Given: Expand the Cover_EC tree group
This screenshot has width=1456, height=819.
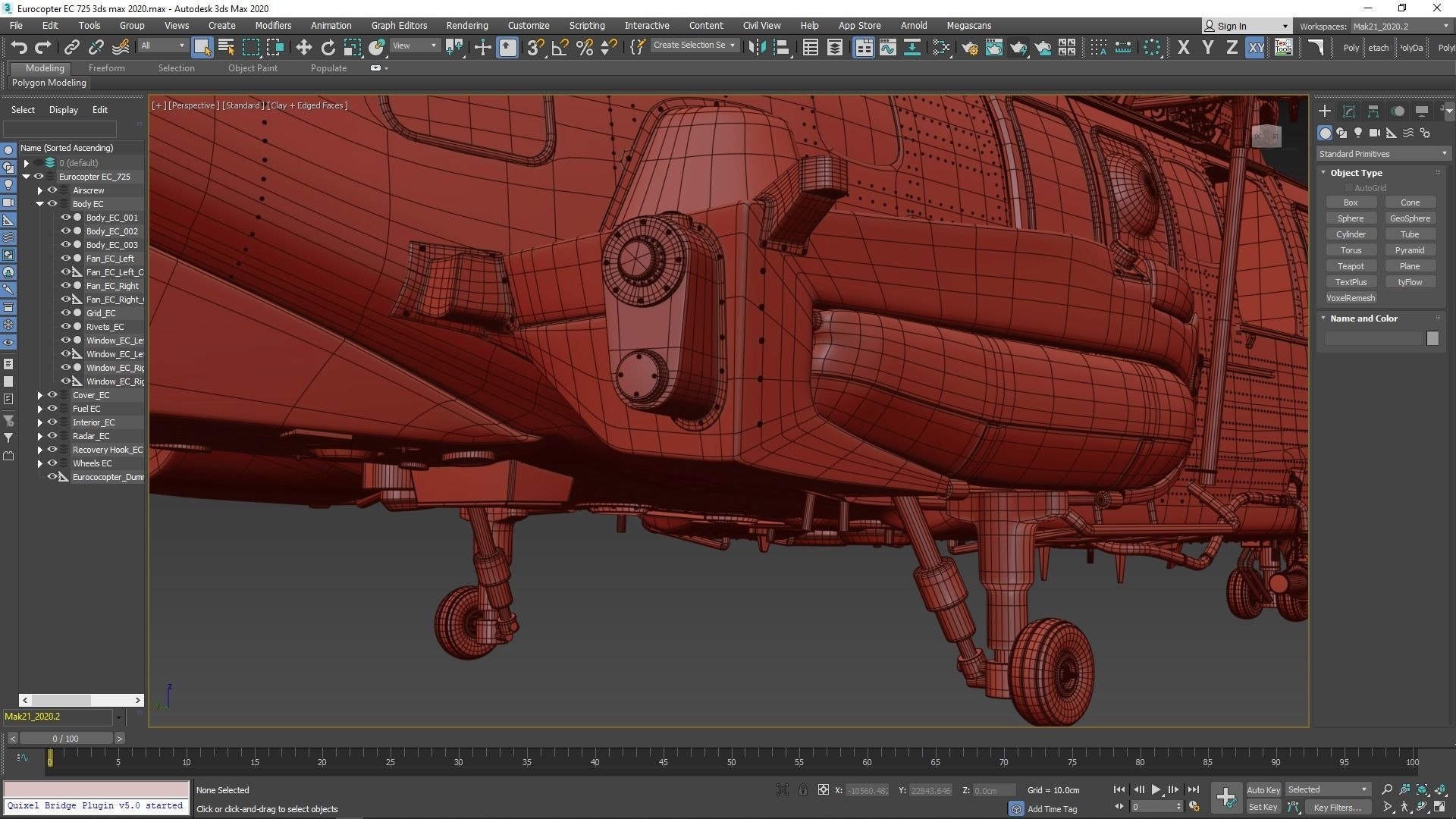Looking at the screenshot, I should point(39,395).
